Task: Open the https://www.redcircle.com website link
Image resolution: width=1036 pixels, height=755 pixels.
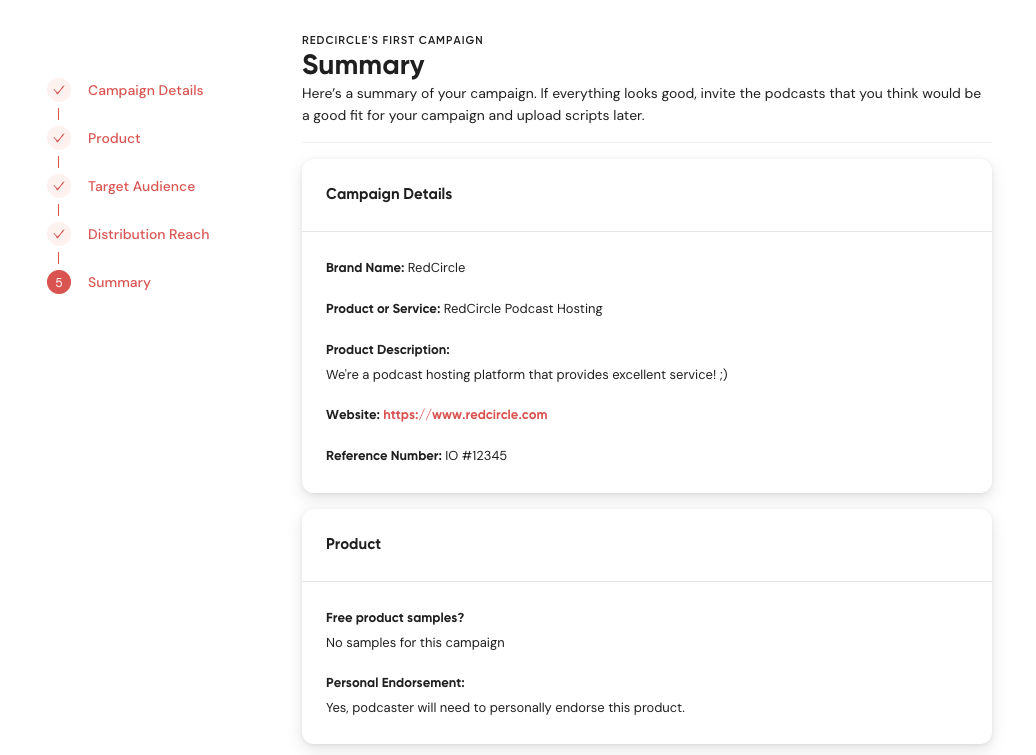Action: 465,415
